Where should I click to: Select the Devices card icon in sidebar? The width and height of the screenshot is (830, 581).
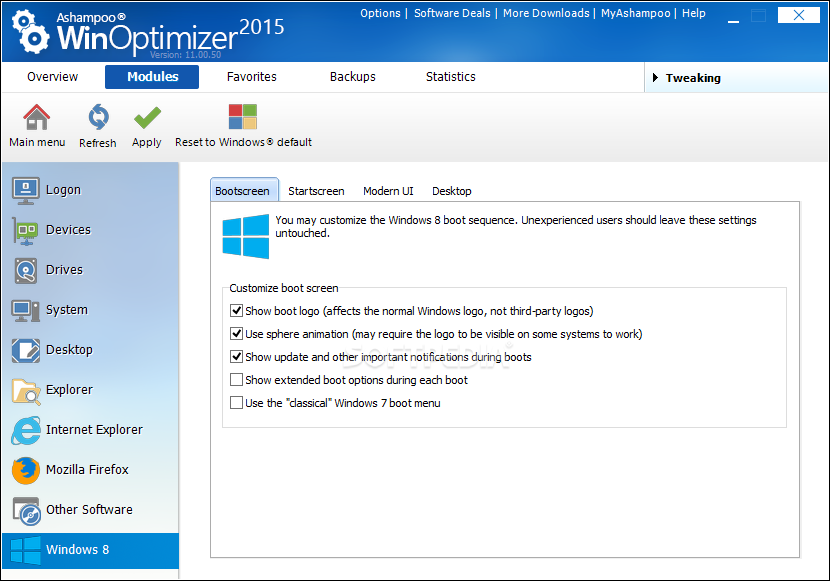point(25,231)
